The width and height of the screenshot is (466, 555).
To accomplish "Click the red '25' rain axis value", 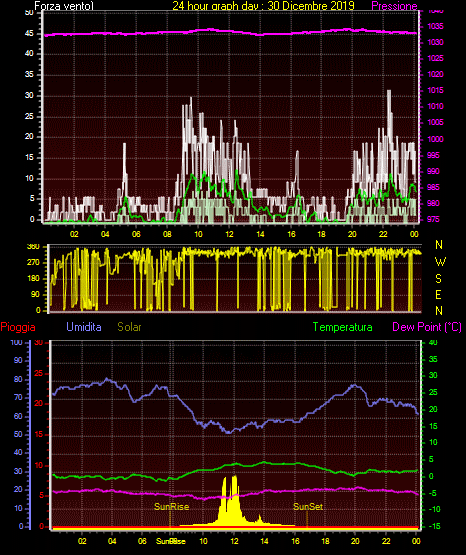I will 38,373.
